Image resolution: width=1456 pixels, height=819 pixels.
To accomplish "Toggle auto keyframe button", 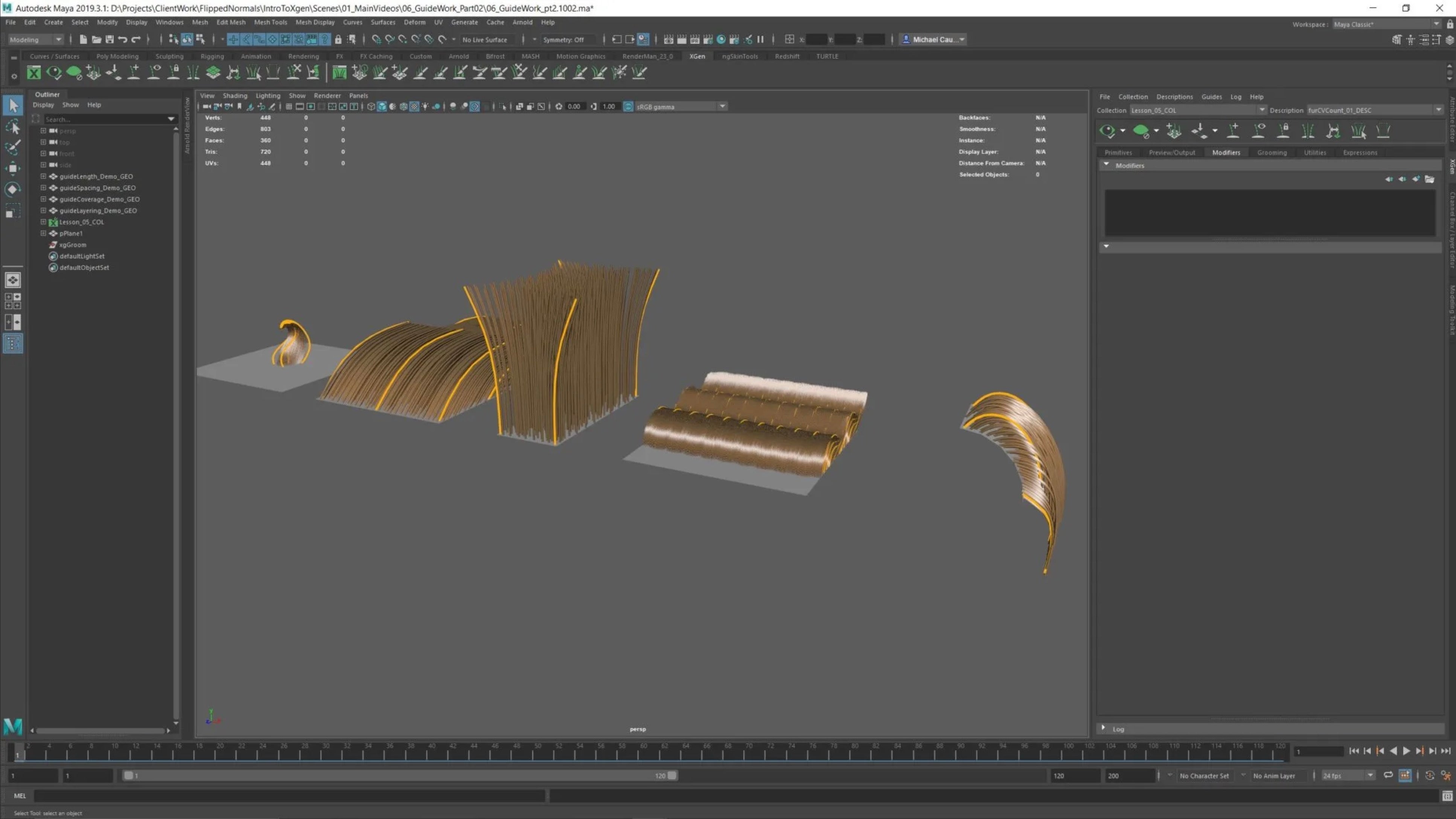I will (1429, 775).
